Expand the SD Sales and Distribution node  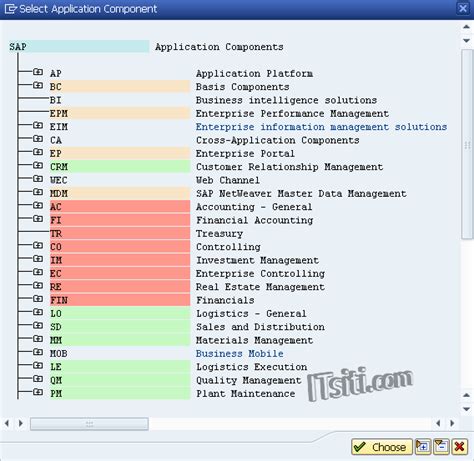38,325
